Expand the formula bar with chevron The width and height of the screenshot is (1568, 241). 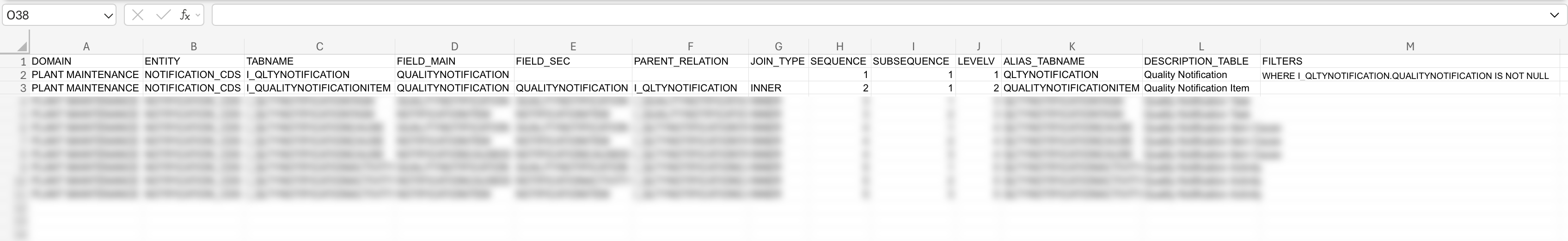click(x=1554, y=15)
